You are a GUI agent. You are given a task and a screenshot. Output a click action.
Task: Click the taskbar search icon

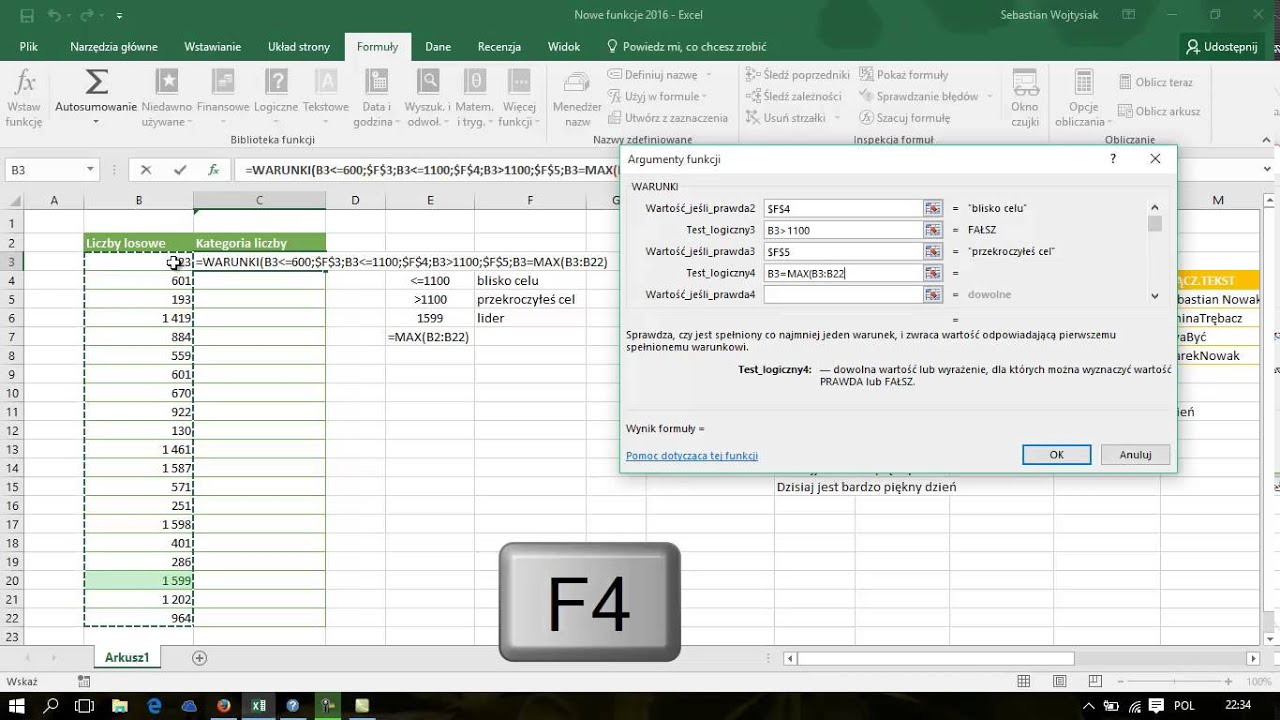(51, 706)
